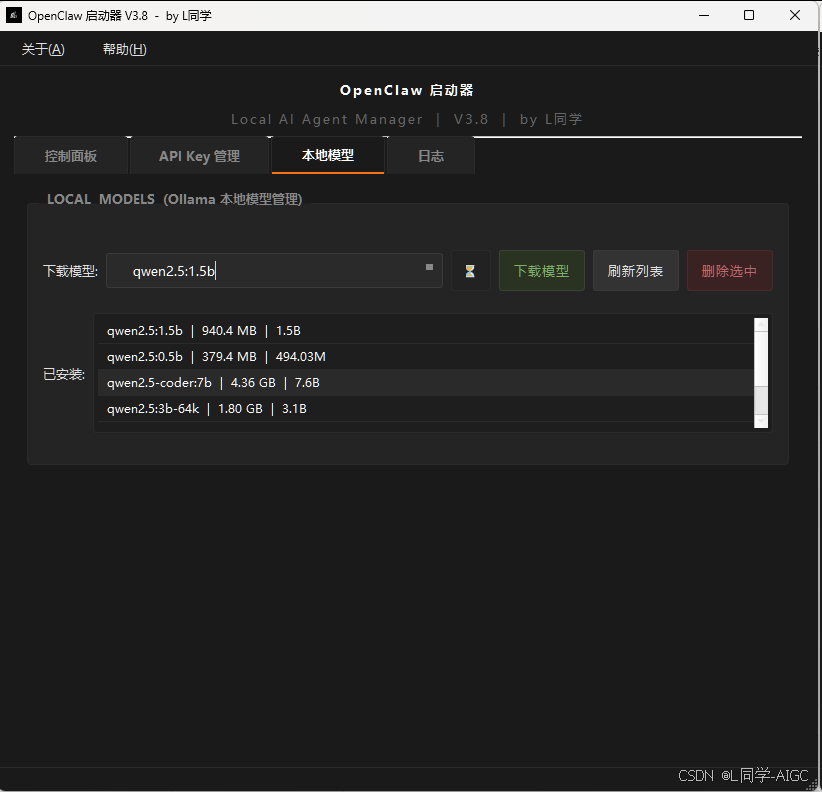Click the hourglass icon button
This screenshot has height=792, width=822.
click(x=470, y=270)
